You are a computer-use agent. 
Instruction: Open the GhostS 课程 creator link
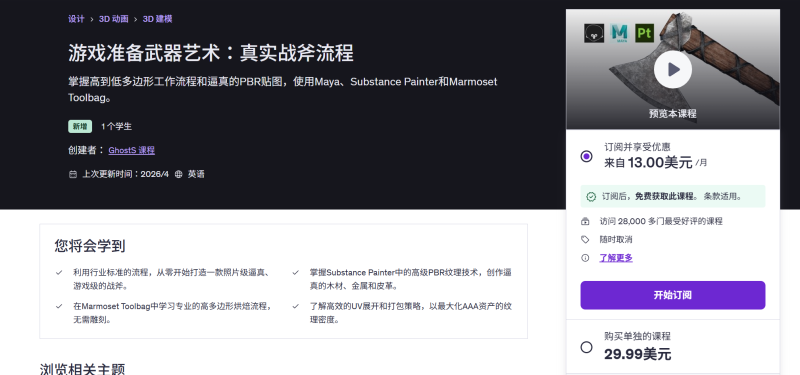pos(132,150)
